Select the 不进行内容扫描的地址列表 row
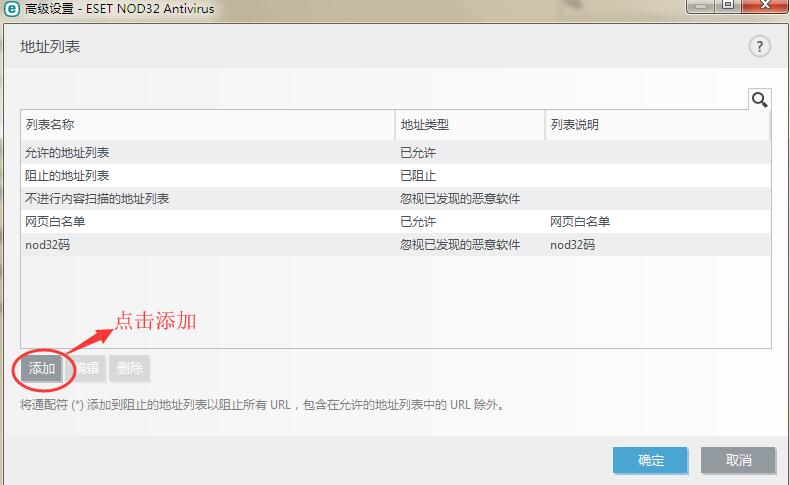The width and height of the screenshot is (790, 485). [396, 198]
